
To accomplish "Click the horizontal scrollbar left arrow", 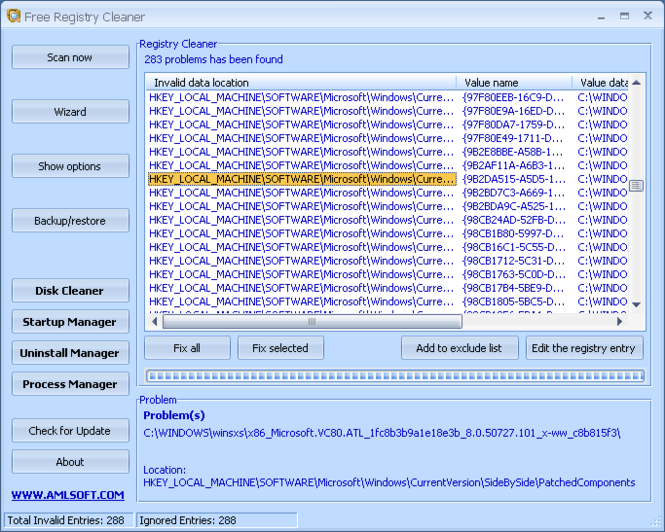I will coord(154,322).
